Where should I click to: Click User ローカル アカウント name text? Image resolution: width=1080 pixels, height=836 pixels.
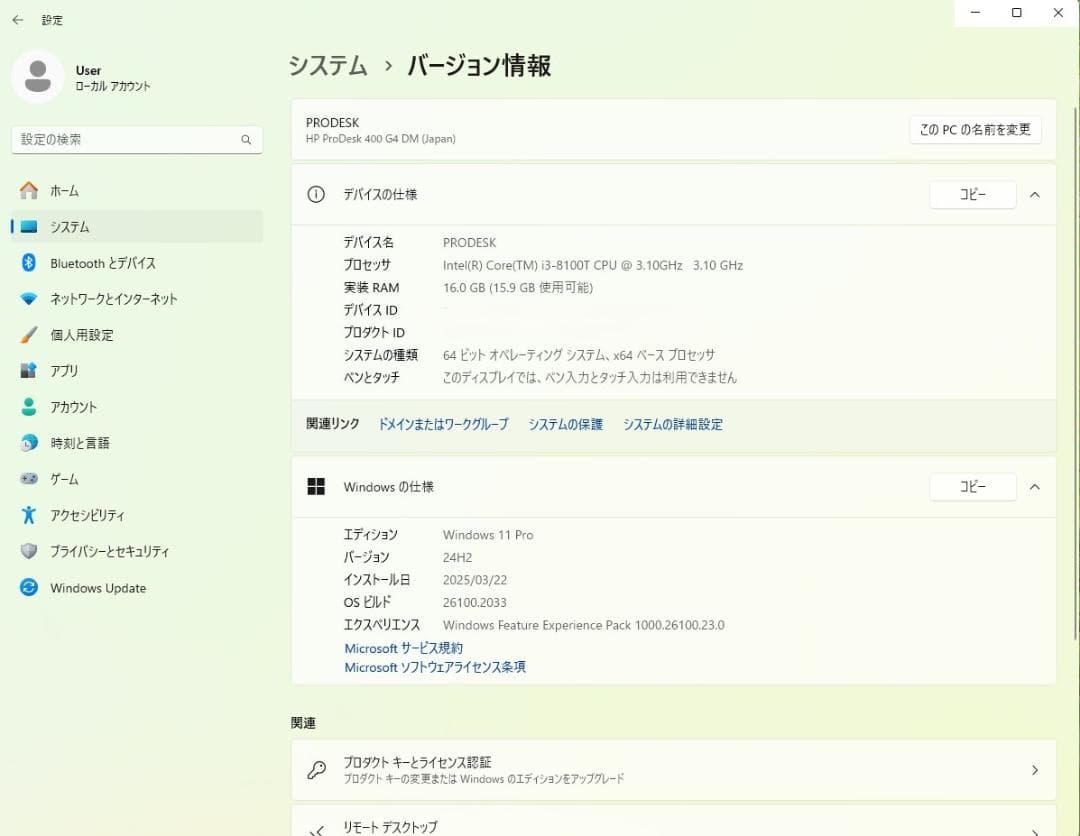tap(112, 78)
